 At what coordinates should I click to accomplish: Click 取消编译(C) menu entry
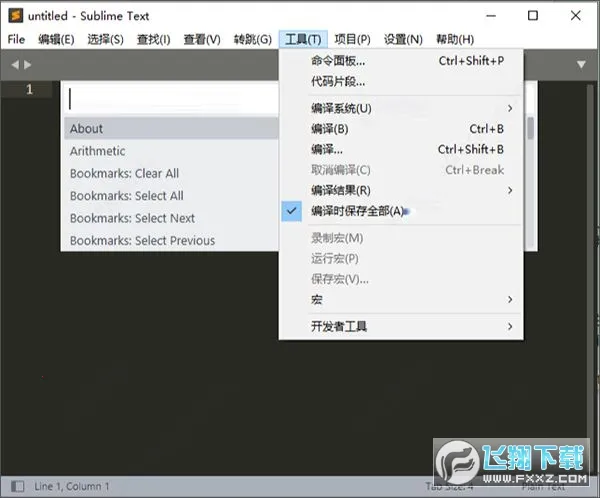(401, 170)
